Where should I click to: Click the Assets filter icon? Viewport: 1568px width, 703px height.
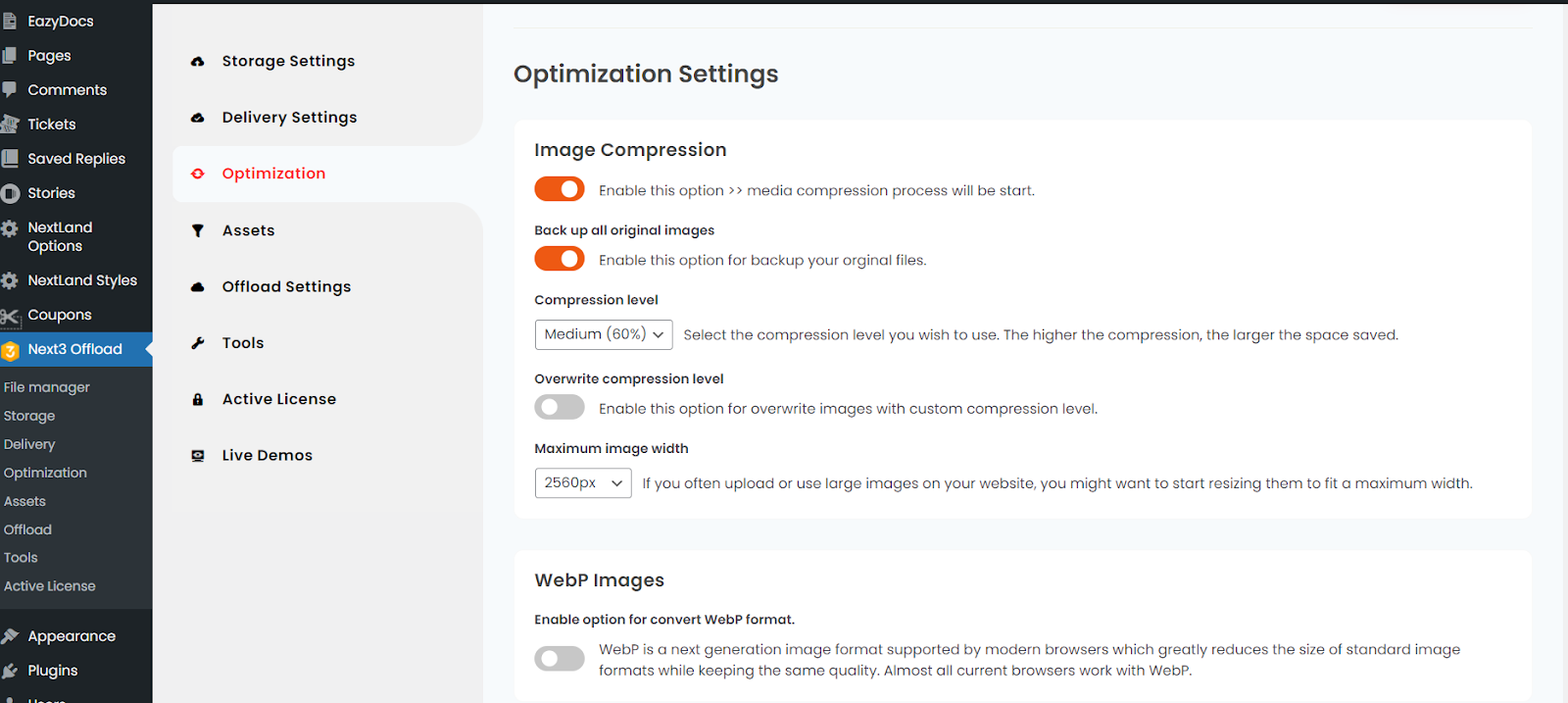point(198,230)
